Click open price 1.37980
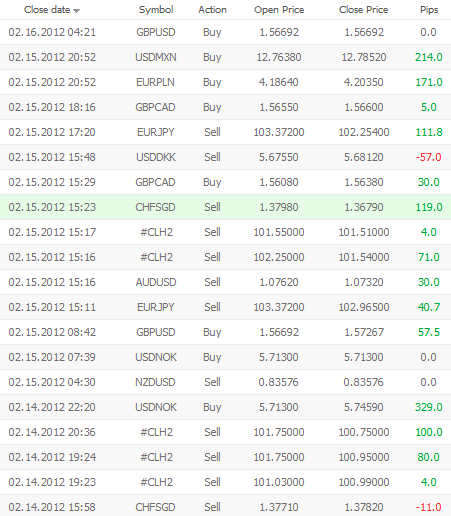 [x=279, y=207]
